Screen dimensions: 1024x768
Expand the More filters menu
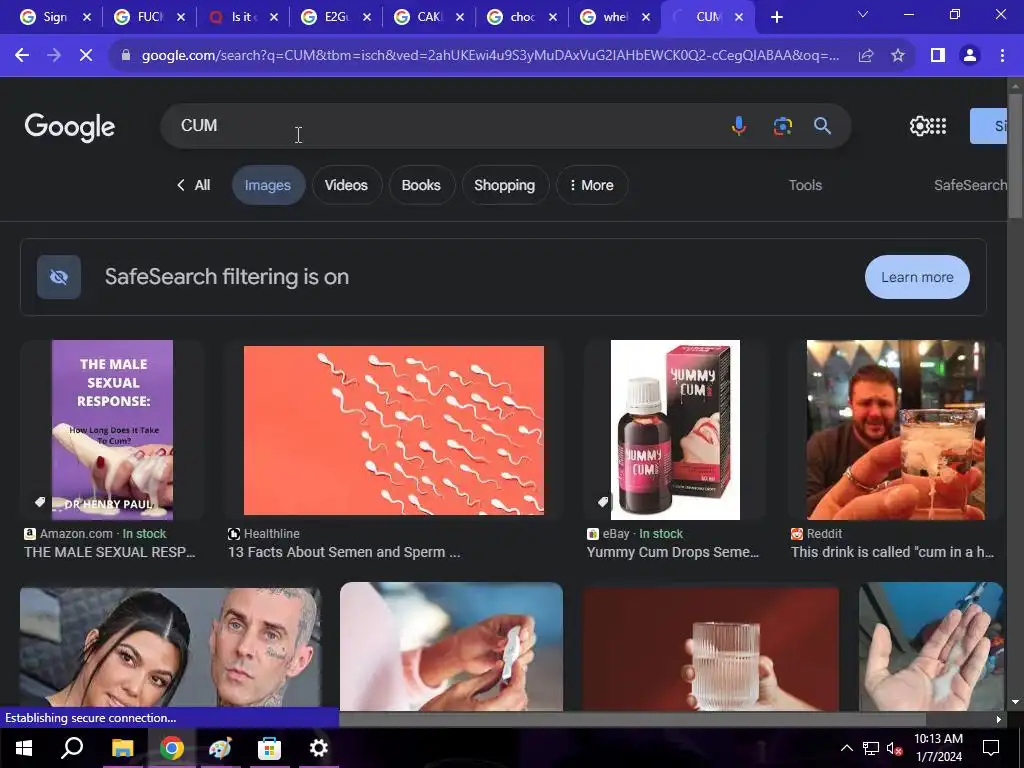click(x=592, y=185)
